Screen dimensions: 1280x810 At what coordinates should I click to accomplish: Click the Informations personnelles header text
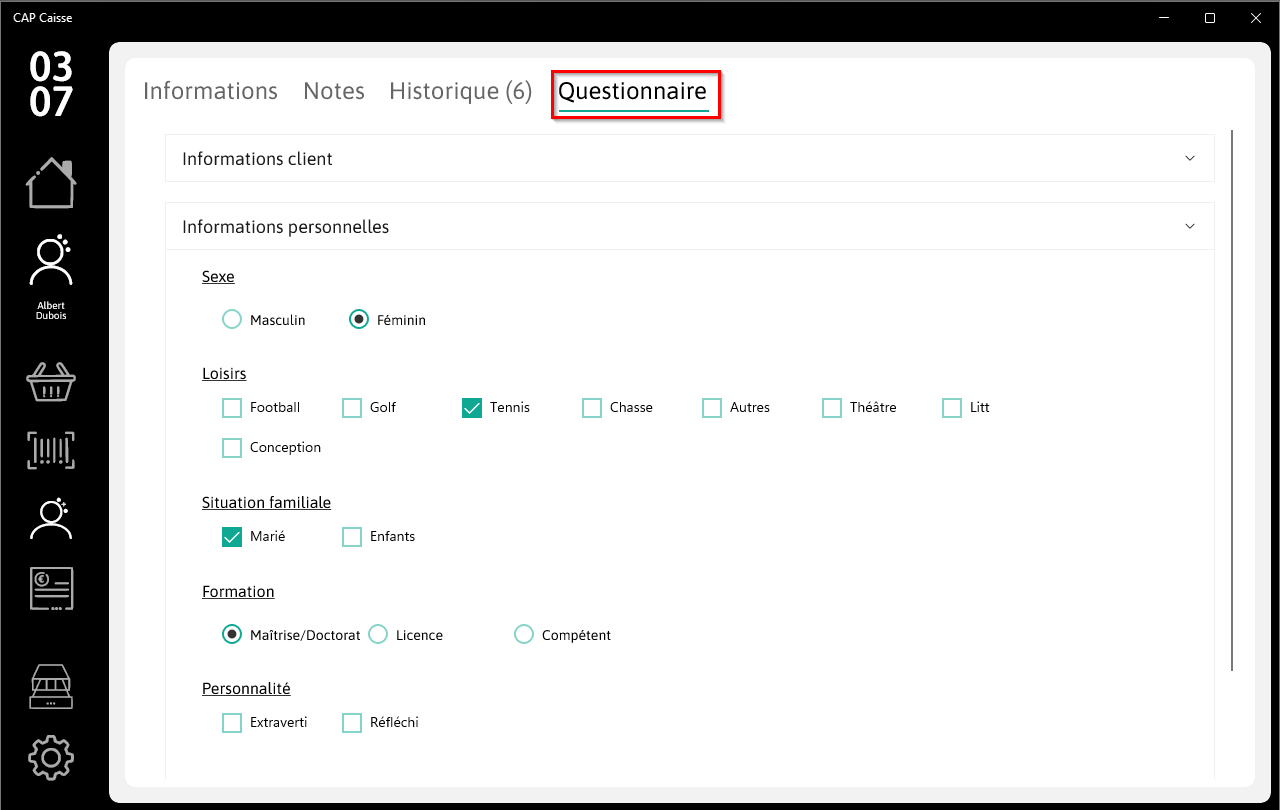285,227
